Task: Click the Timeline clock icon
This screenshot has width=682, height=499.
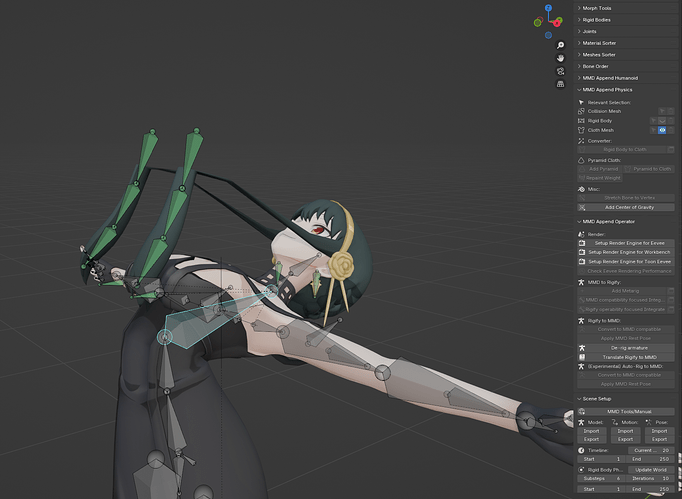Action: point(581,450)
